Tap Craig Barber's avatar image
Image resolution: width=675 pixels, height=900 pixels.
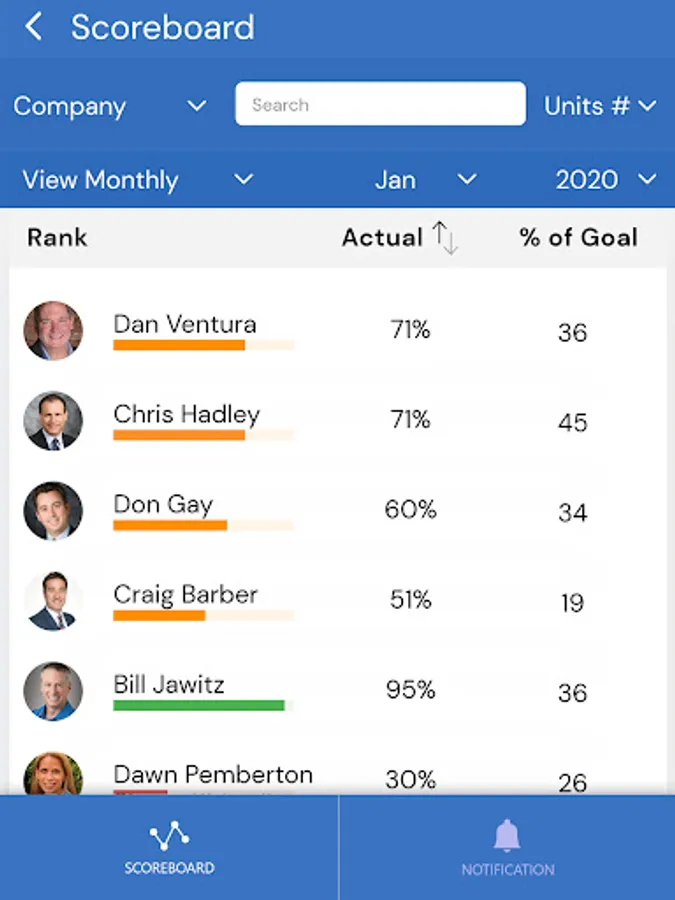53,601
